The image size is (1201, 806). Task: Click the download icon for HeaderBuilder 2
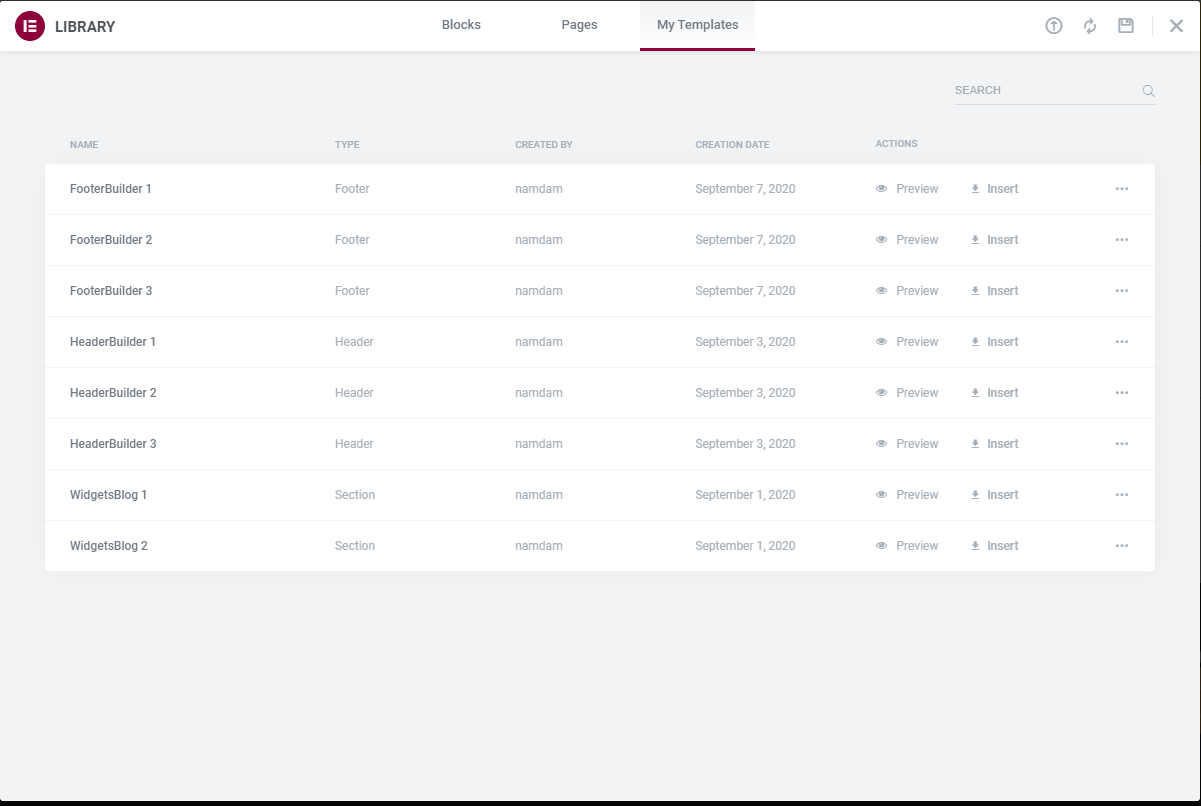tap(975, 393)
